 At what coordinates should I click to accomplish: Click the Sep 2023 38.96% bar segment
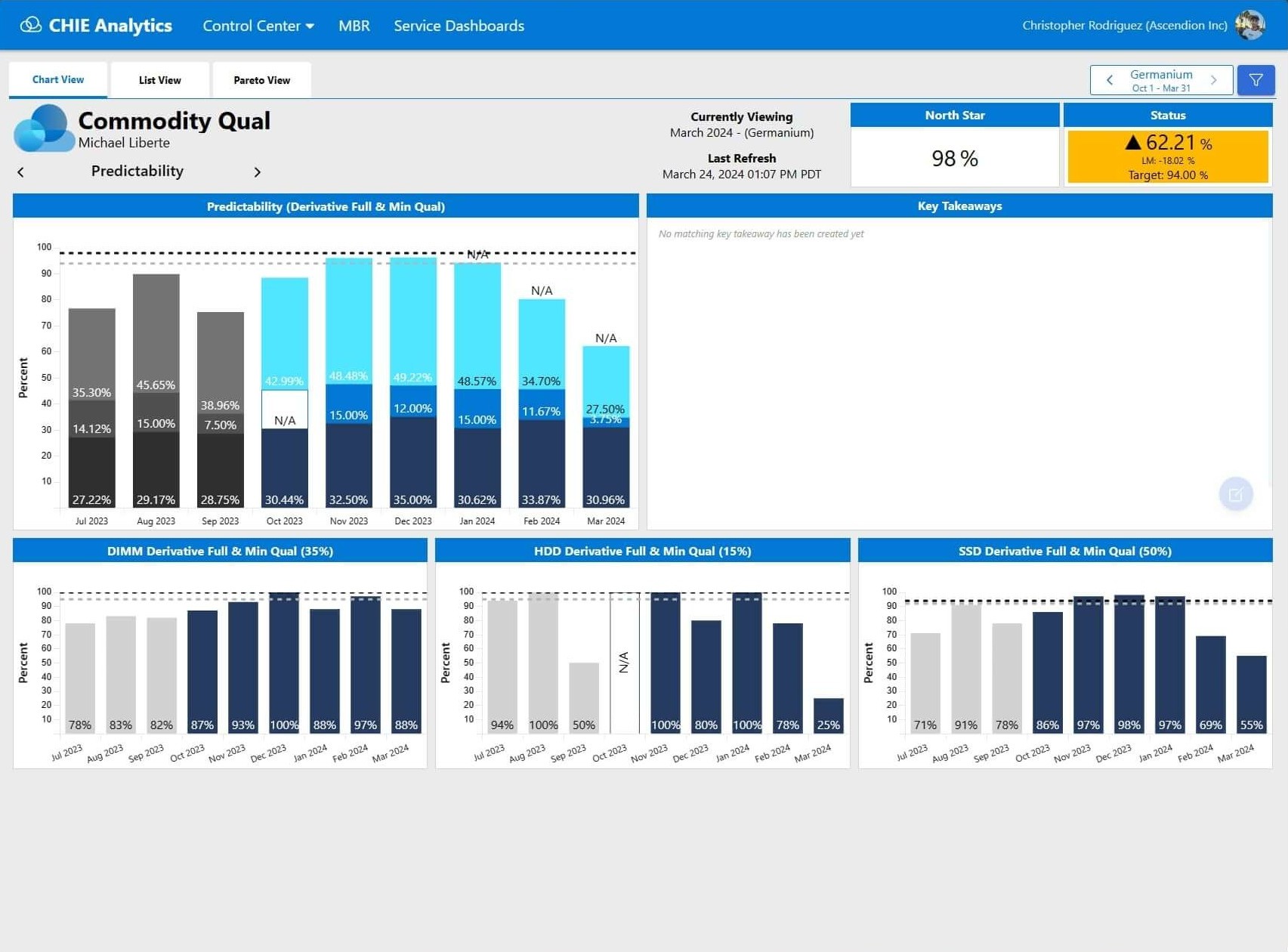[x=221, y=363]
